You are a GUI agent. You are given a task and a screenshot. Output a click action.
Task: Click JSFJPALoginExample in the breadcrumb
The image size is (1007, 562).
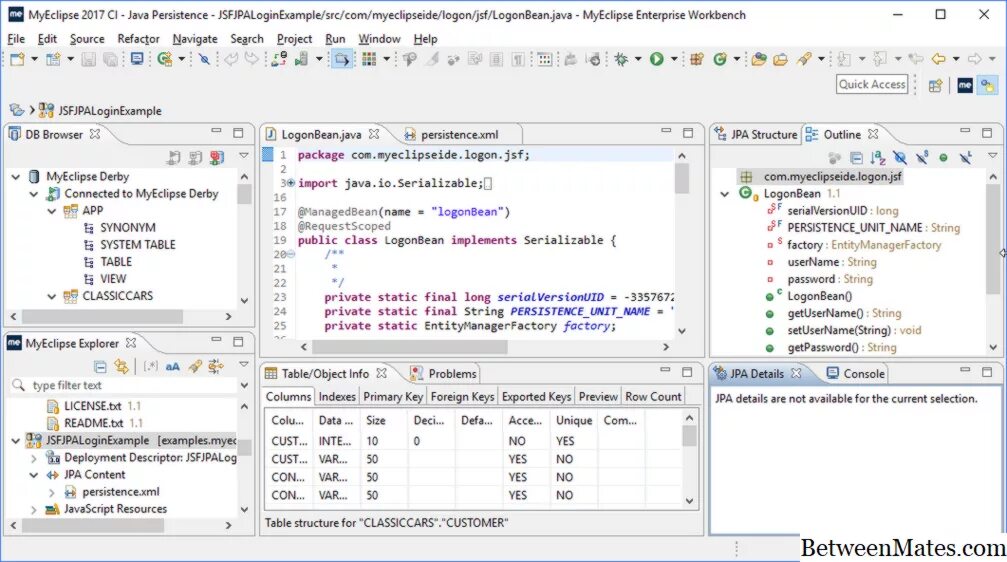pyautogui.click(x=110, y=111)
